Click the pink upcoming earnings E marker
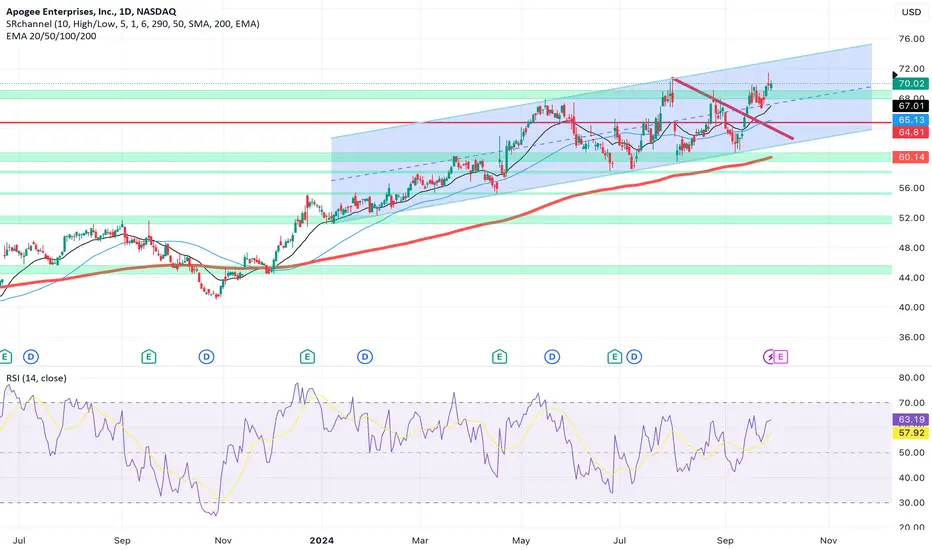 [x=780, y=357]
